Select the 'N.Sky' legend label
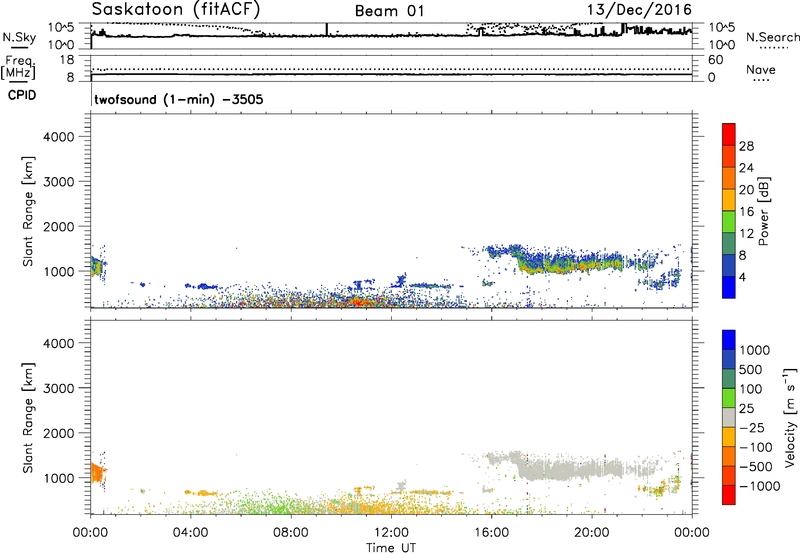This screenshot has width=800, height=554. [19, 37]
